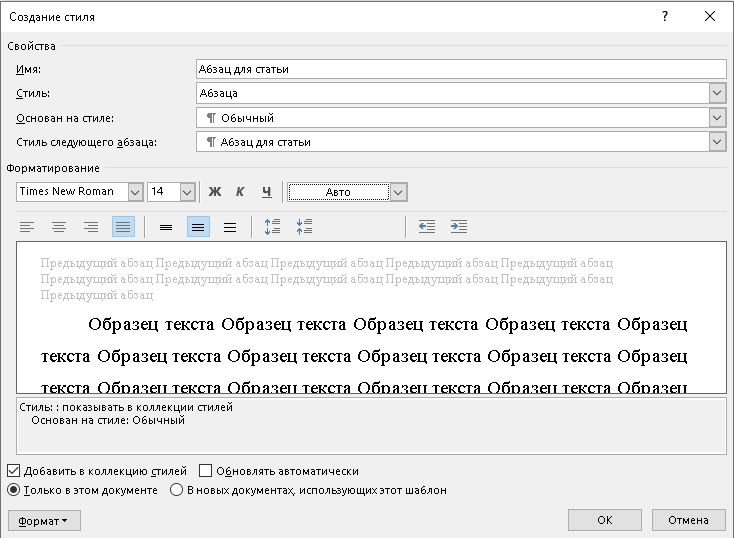
Task: Decrease paragraph spacing
Action: click(x=304, y=227)
